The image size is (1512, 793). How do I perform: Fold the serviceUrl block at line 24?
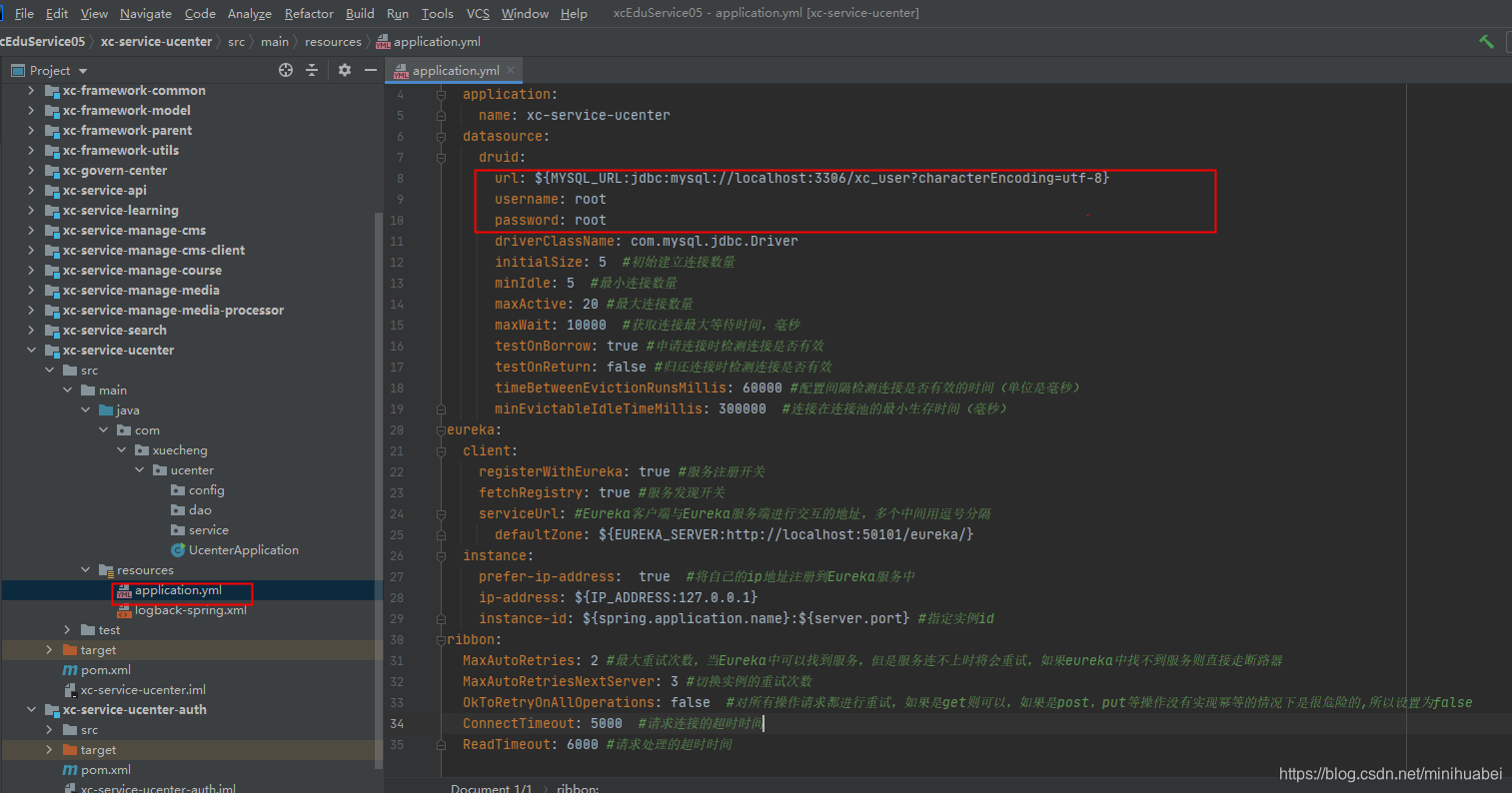[x=441, y=513]
